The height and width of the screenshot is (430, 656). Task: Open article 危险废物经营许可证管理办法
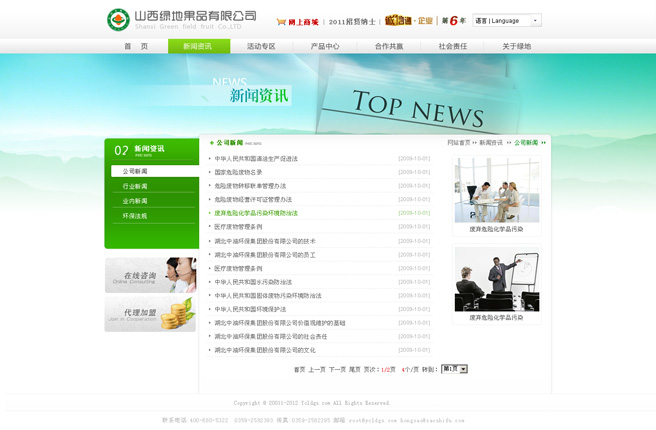coord(253,200)
